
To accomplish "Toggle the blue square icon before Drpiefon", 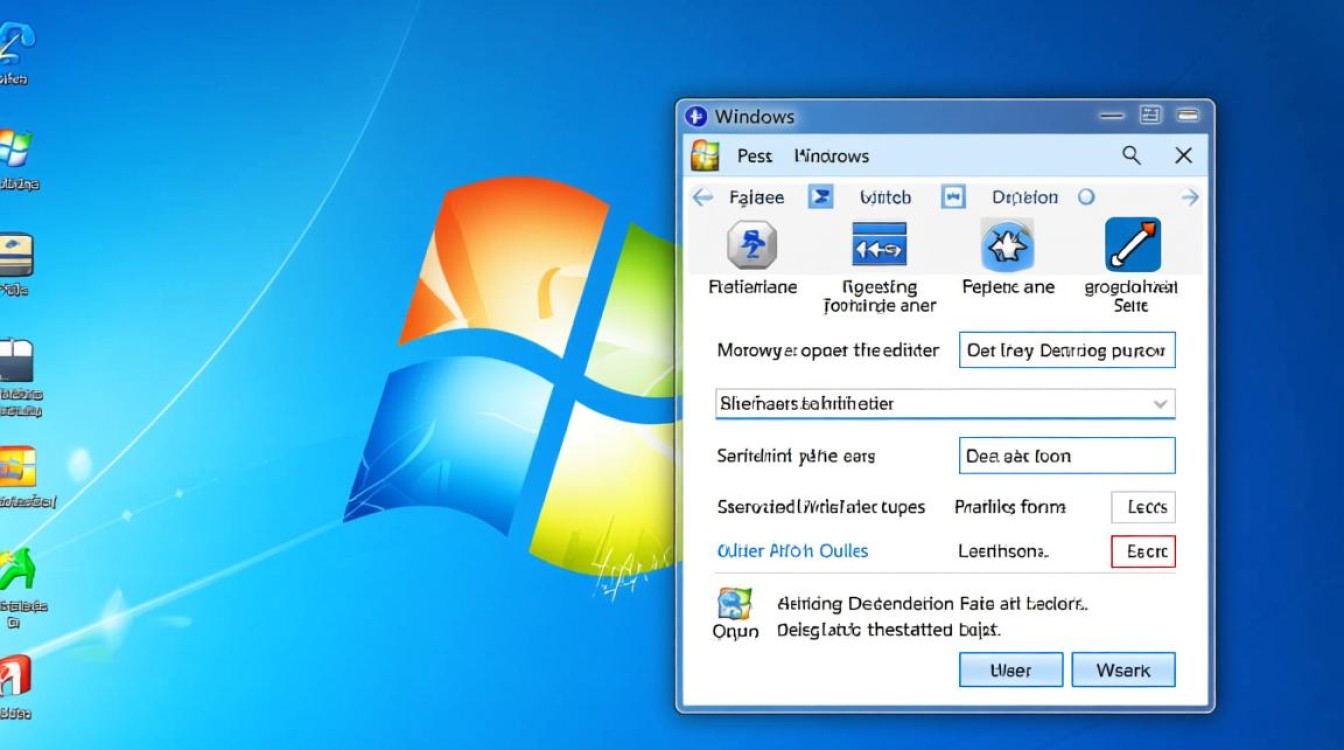I will pos(953,197).
